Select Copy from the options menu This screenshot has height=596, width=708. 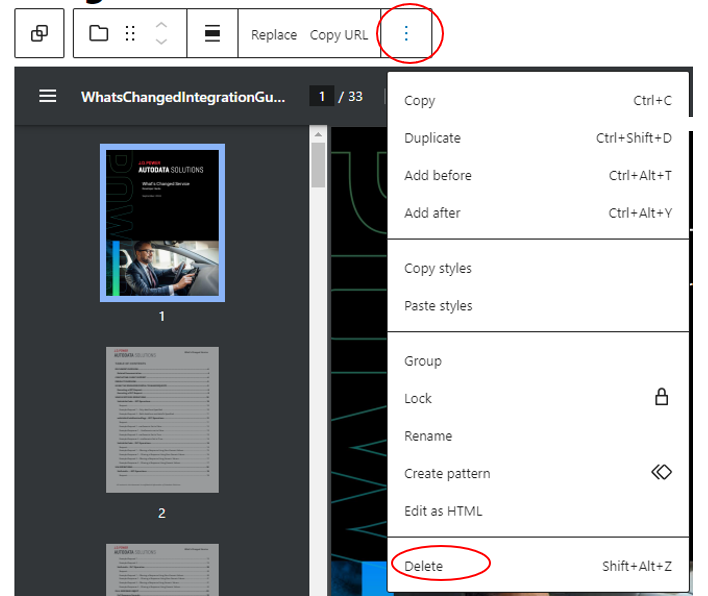tap(419, 101)
